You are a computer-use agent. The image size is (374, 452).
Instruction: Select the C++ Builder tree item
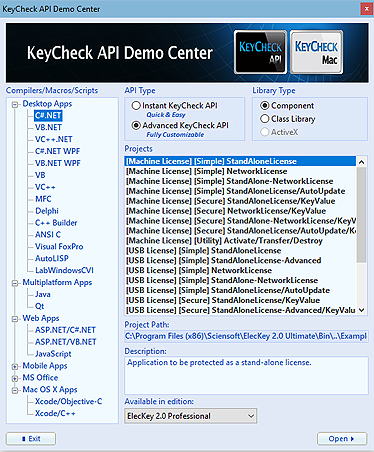click(56, 223)
